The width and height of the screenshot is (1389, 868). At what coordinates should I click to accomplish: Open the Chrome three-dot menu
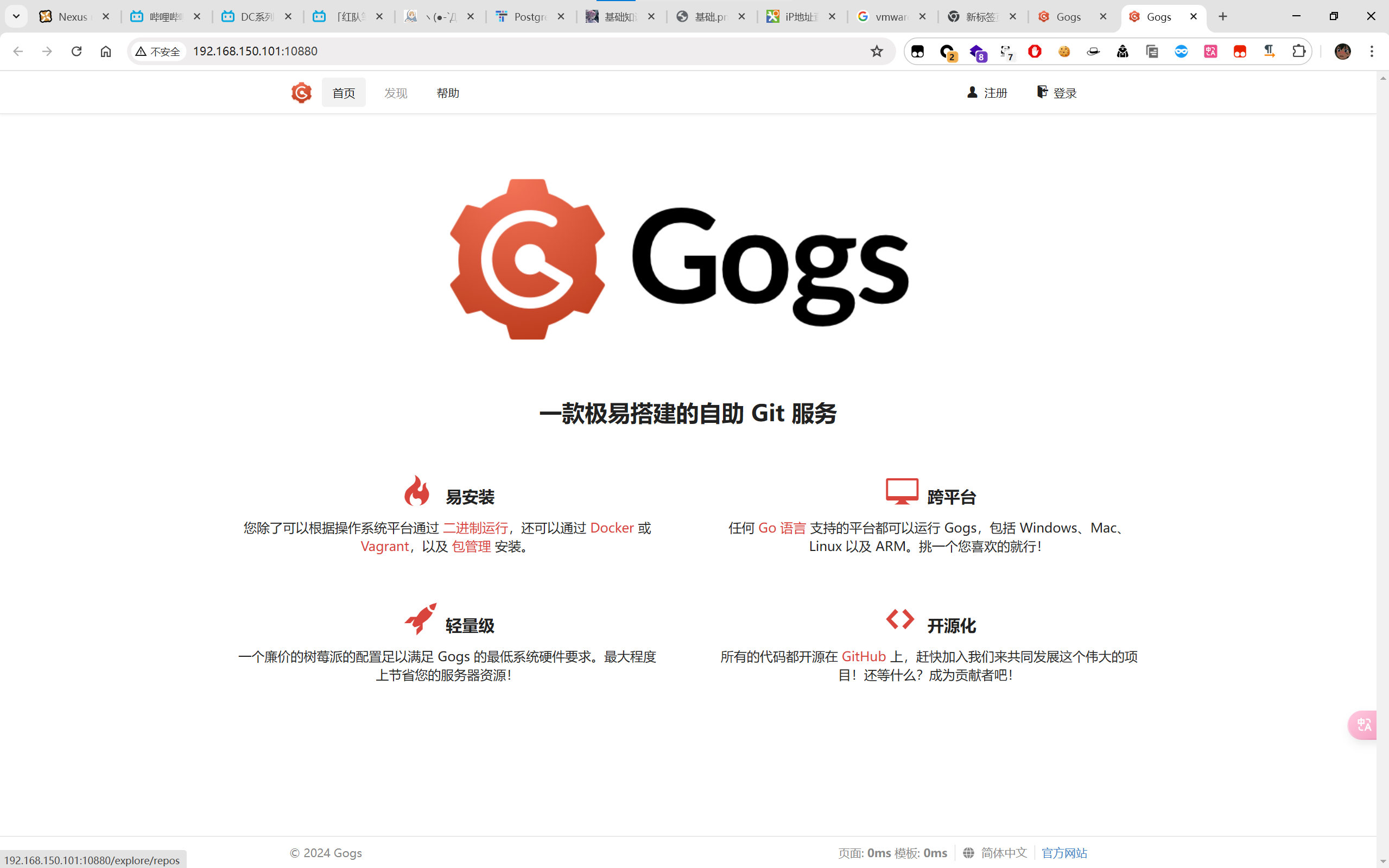coord(1372,52)
